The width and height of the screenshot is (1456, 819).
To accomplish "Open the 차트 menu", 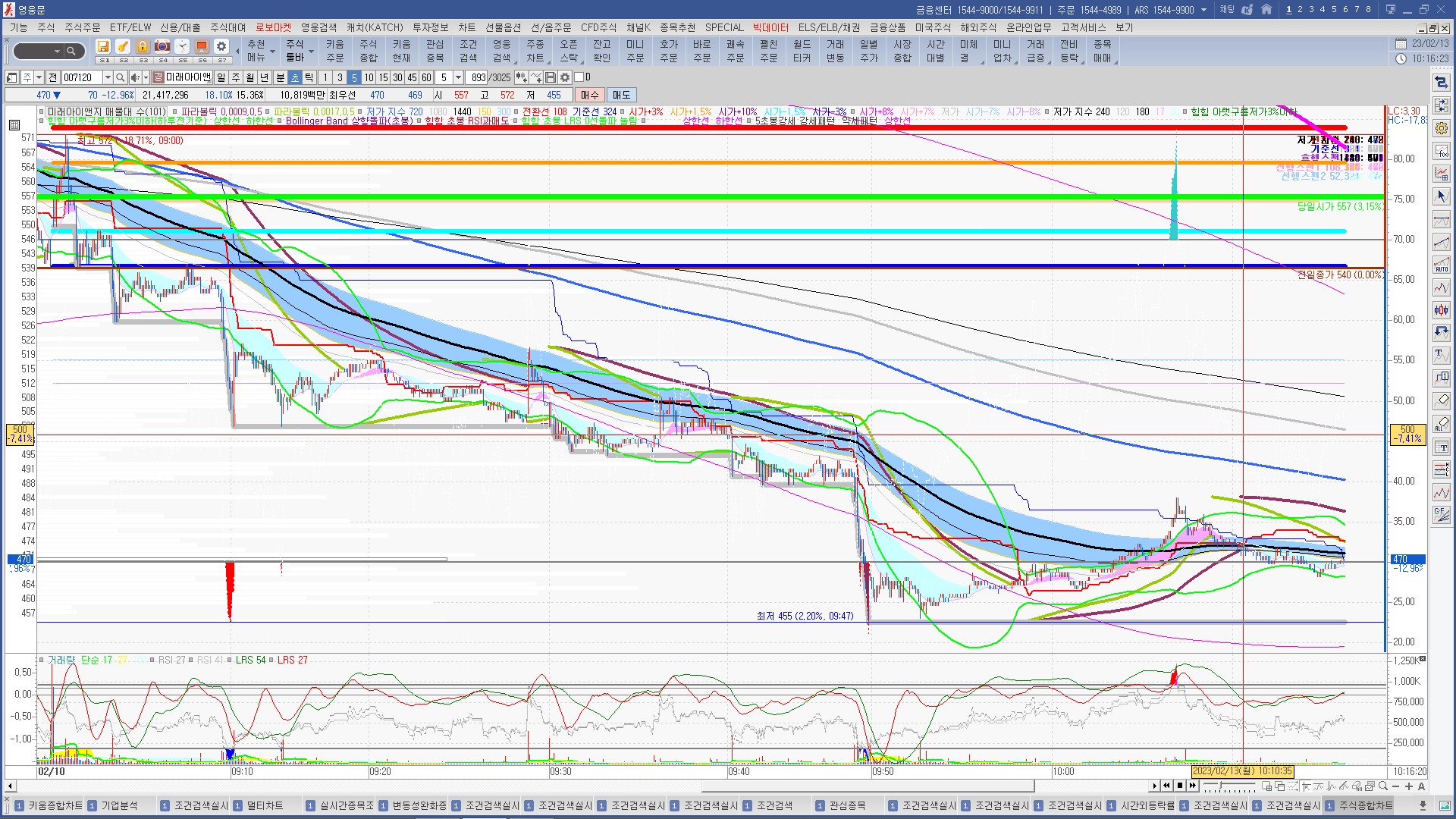I will [466, 27].
